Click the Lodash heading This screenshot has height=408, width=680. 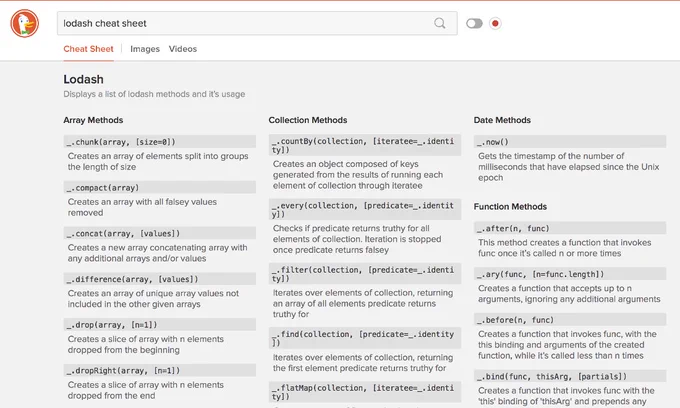pos(83,79)
